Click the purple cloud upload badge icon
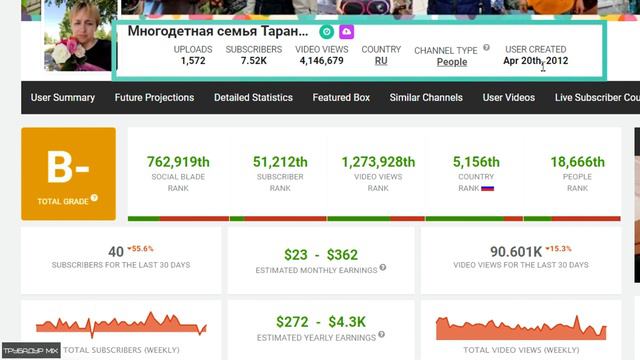The width and height of the screenshot is (640, 360). (347, 32)
